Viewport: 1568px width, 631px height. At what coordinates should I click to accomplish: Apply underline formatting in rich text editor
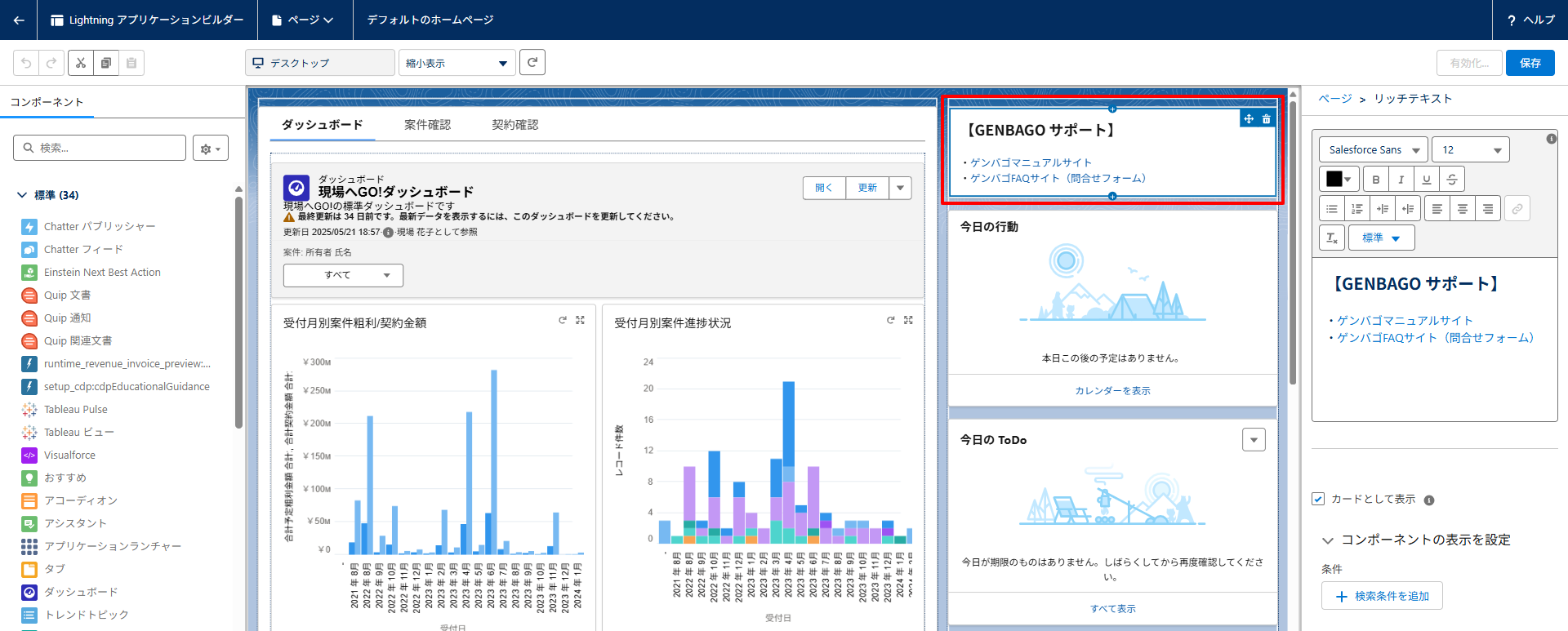click(x=1427, y=180)
